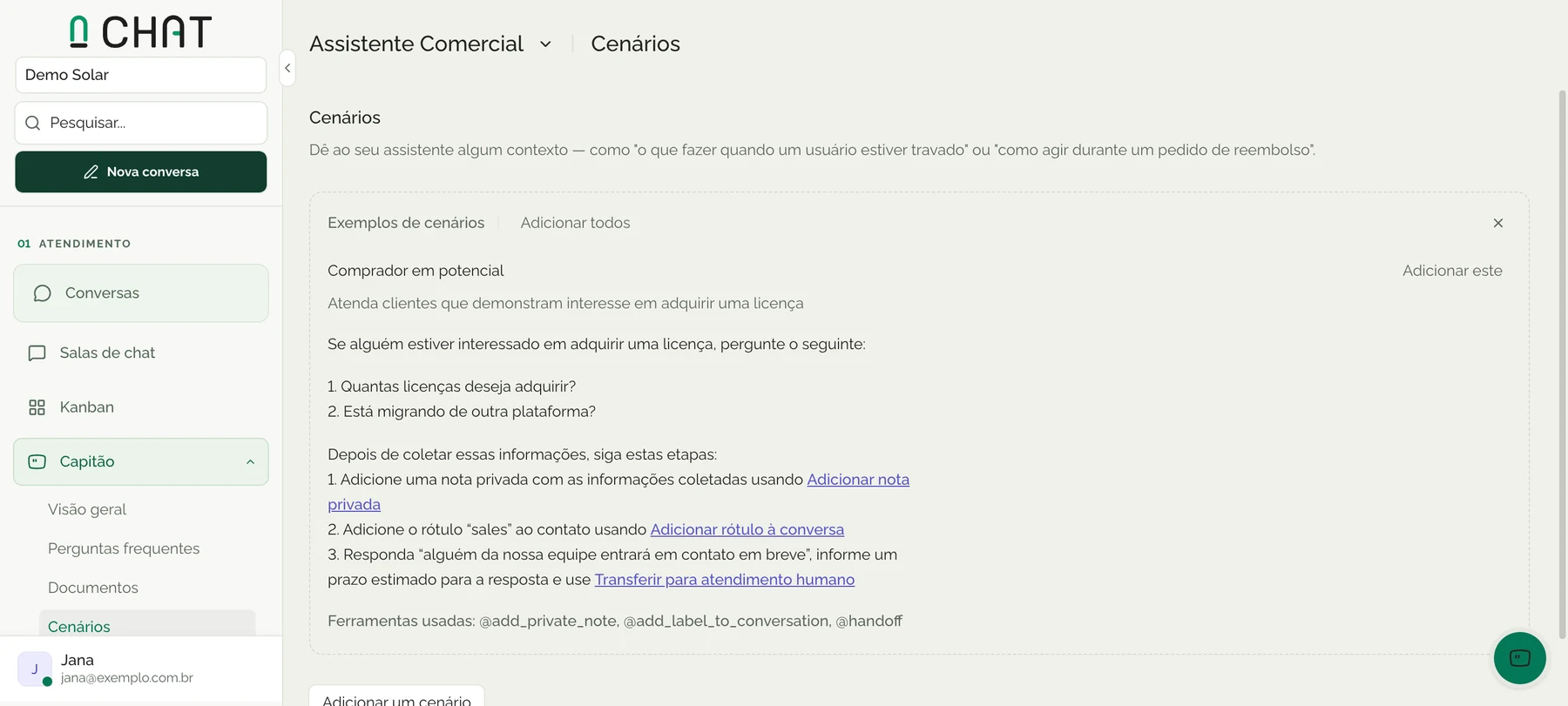Follow the Transferir para atendimento humano link

point(725,580)
